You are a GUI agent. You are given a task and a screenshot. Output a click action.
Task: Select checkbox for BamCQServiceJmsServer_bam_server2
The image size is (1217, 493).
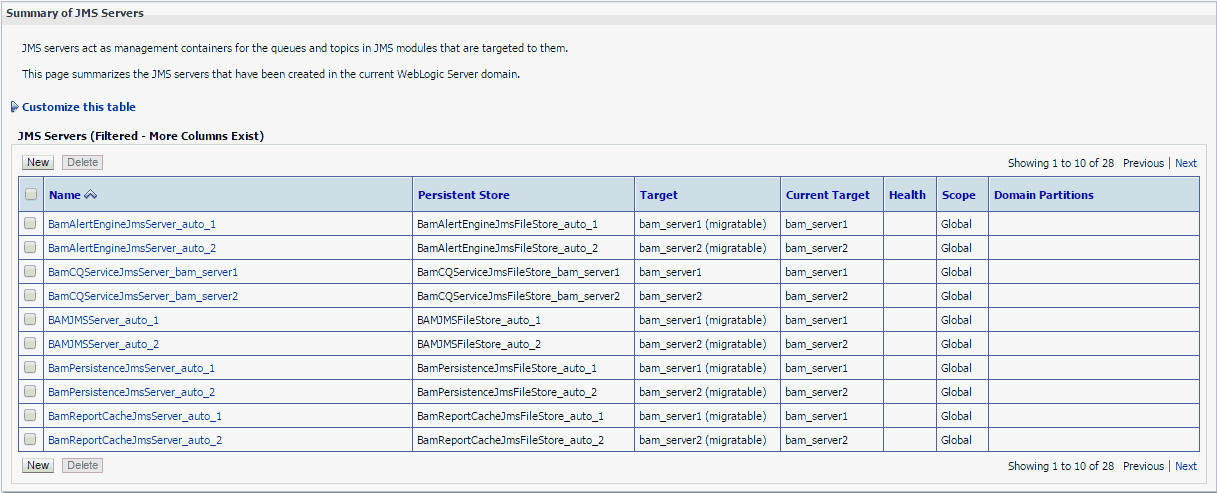(x=31, y=296)
